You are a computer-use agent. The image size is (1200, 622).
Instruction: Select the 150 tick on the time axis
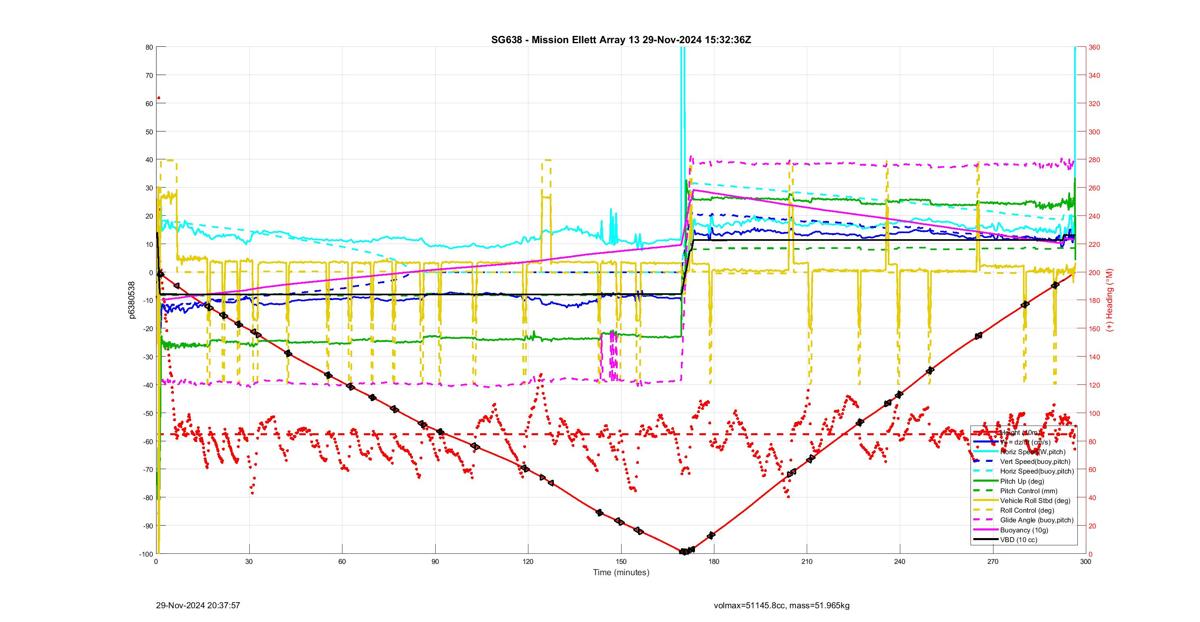[x=621, y=562]
